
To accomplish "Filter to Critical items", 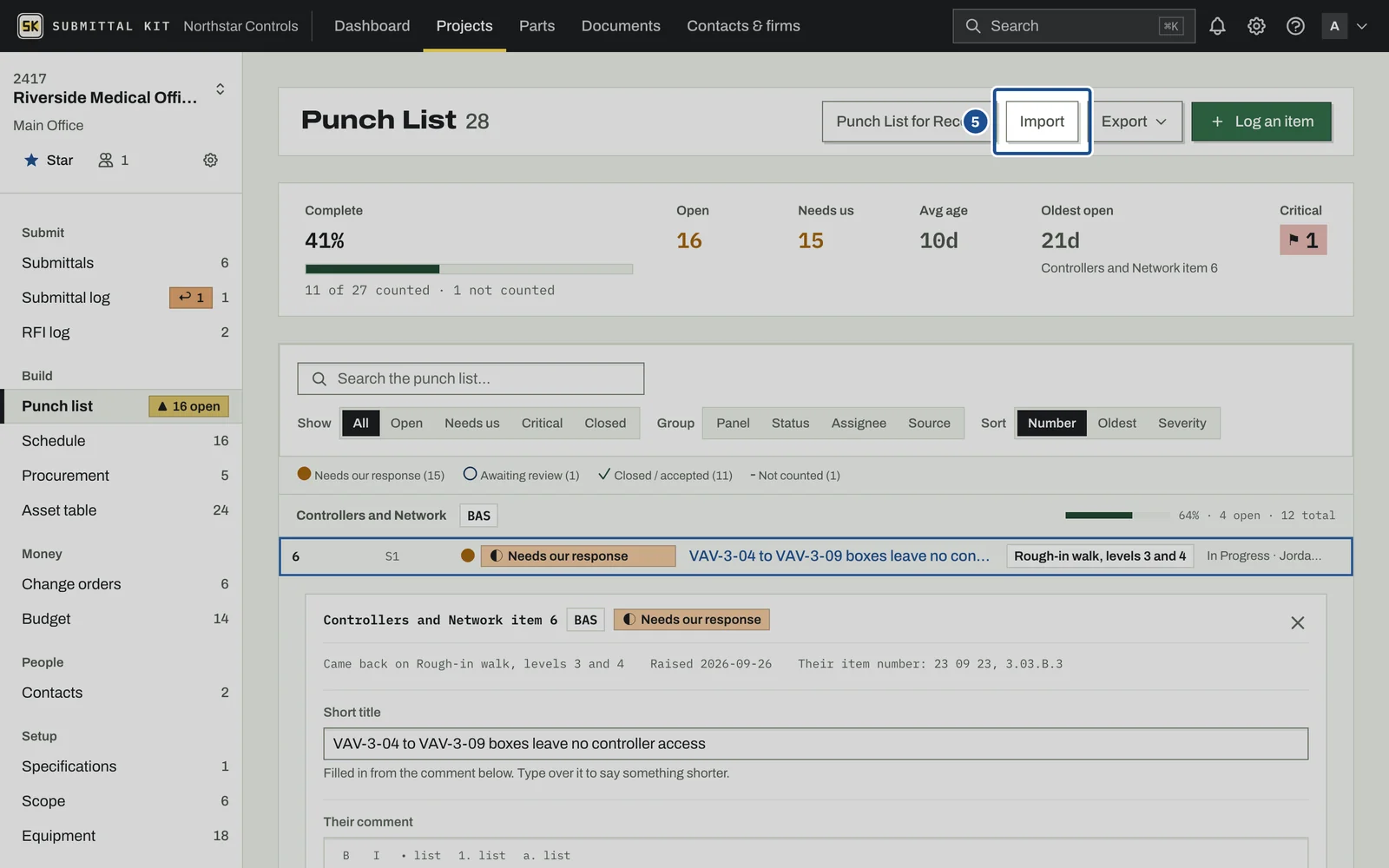I will pos(542,423).
